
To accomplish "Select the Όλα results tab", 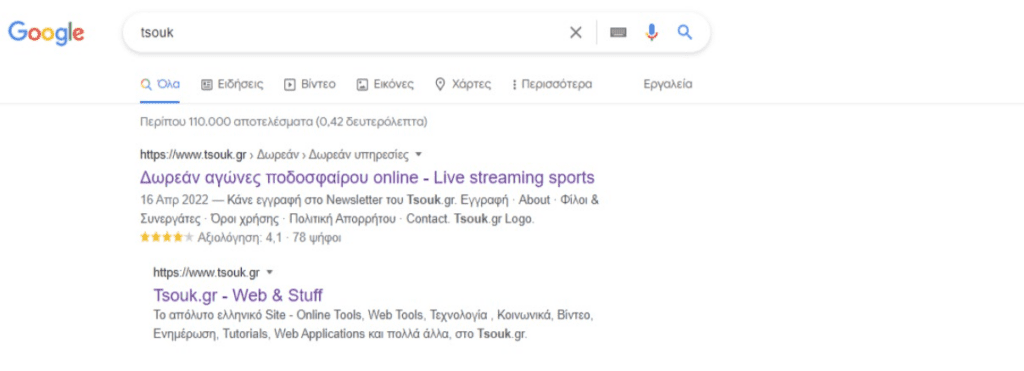I will click(x=160, y=84).
